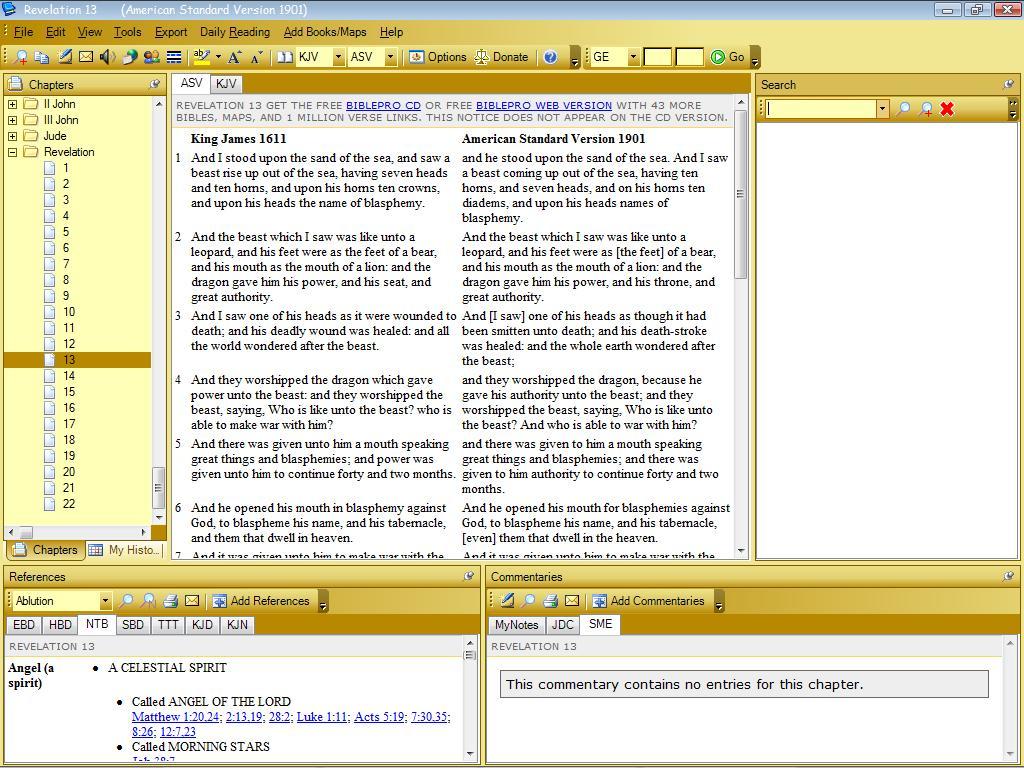
Task: Click the search text input field
Action: click(820, 109)
